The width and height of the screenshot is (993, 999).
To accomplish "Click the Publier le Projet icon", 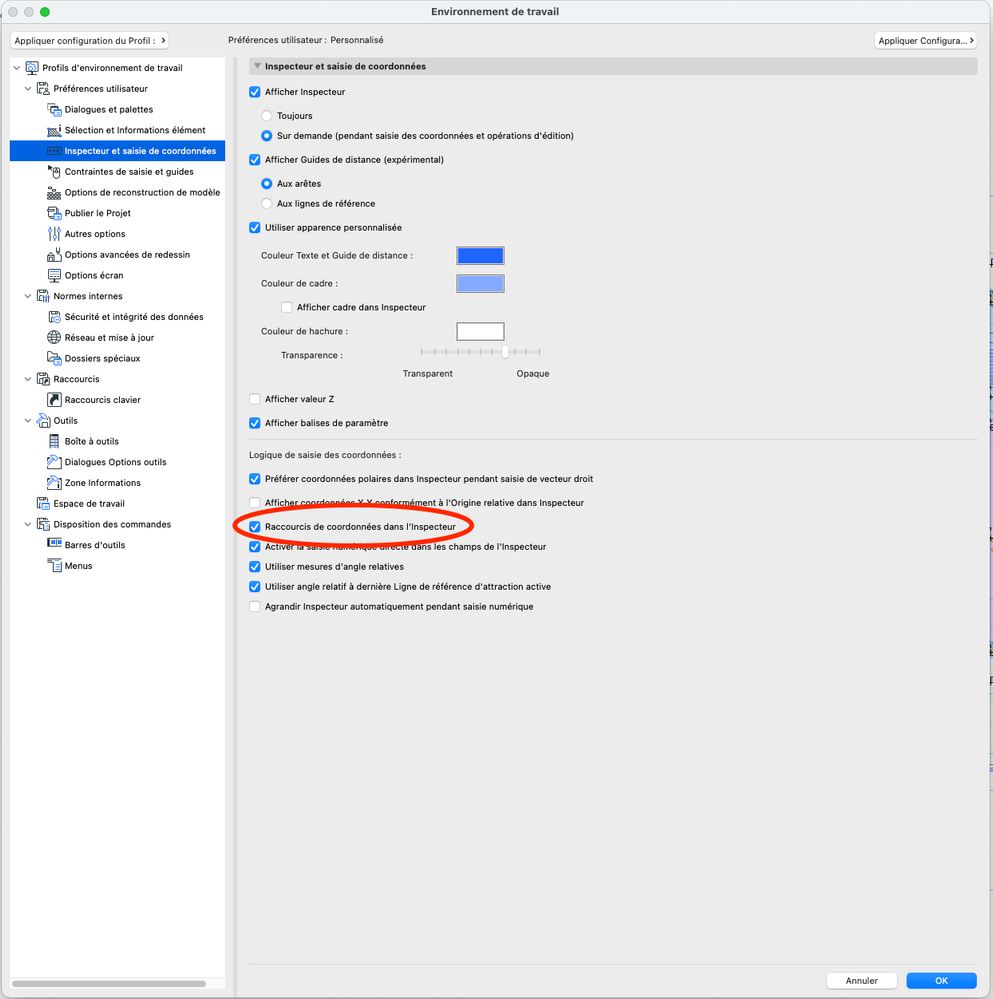I will pyautogui.click(x=54, y=213).
